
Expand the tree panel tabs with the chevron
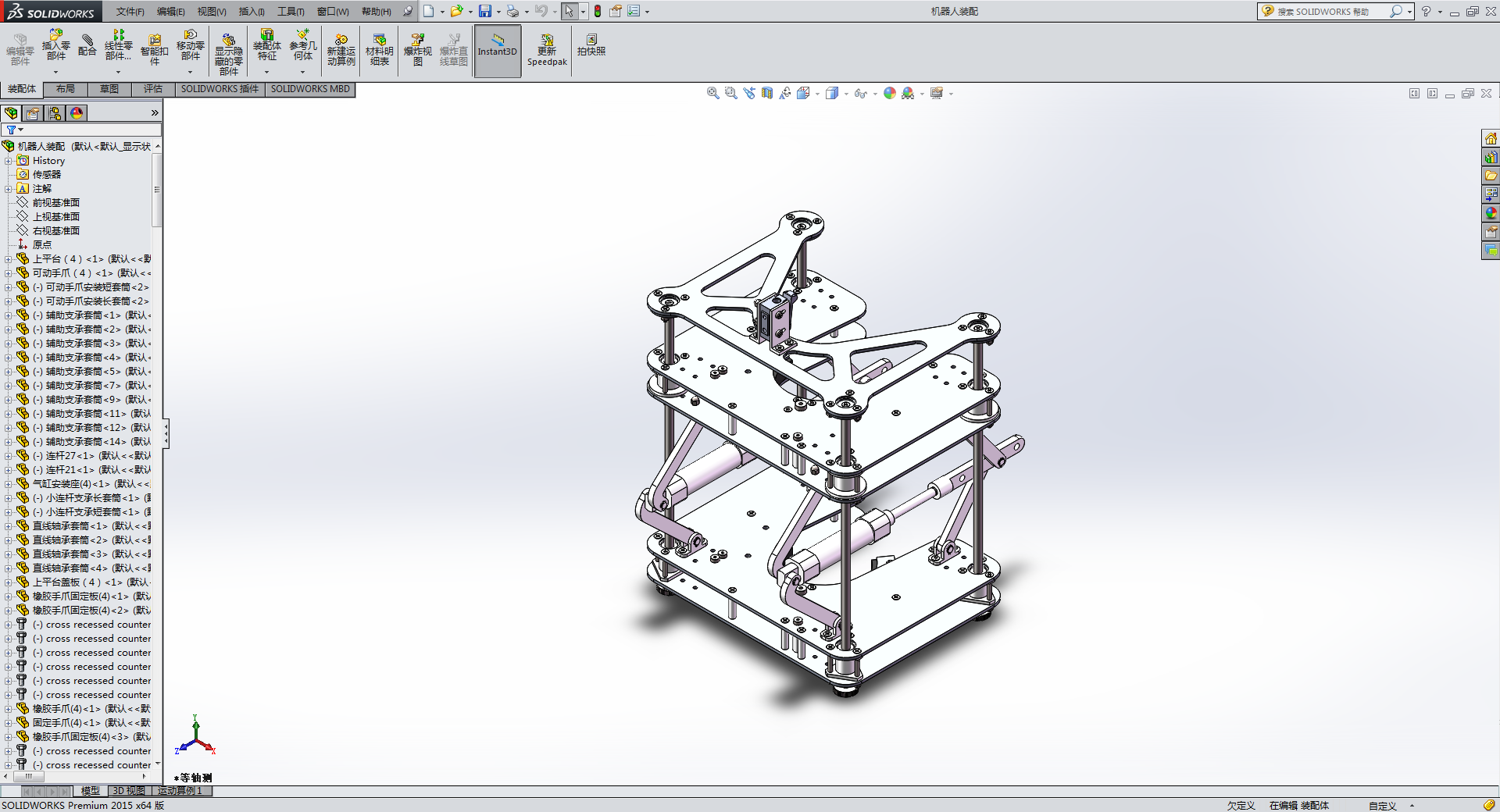(x=155, y=113)
